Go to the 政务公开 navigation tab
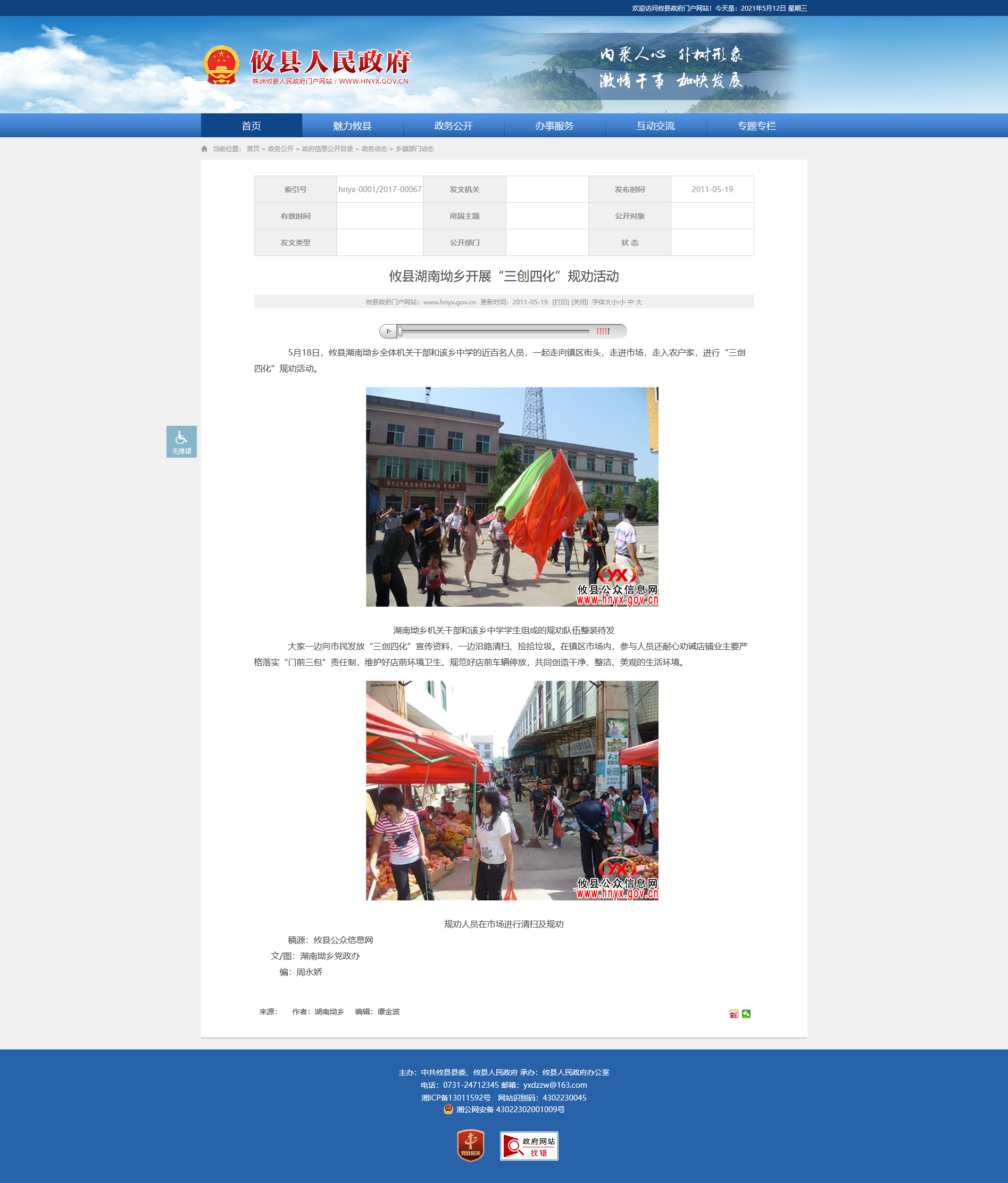 453,126
